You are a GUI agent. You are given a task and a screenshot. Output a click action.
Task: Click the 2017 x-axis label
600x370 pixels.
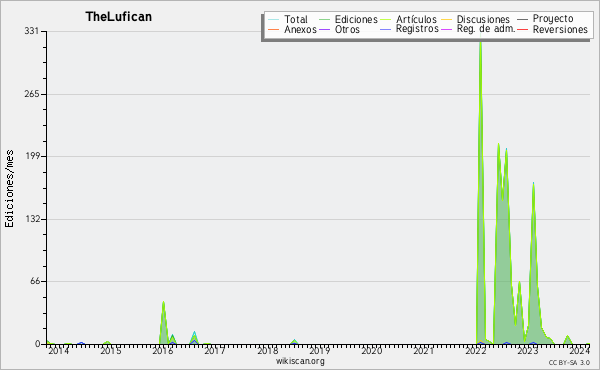[x=215, y=350]
